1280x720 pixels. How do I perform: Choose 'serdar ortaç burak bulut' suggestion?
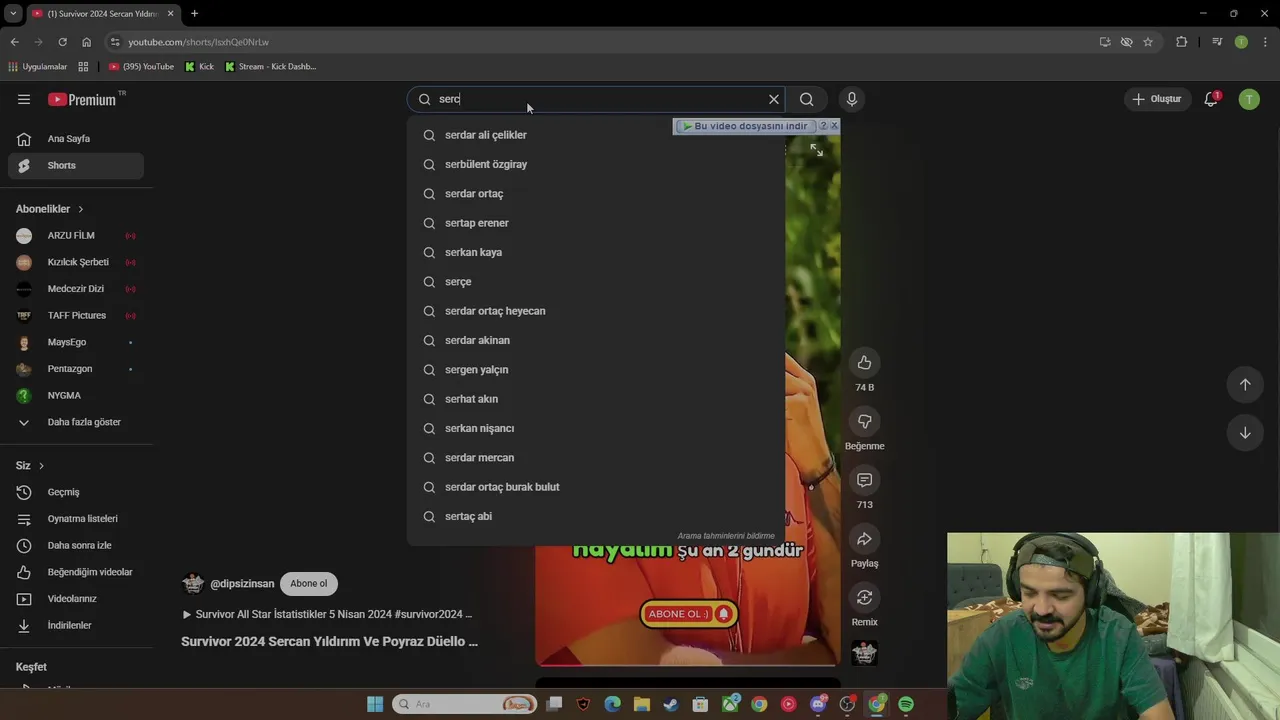coord(595,487)
